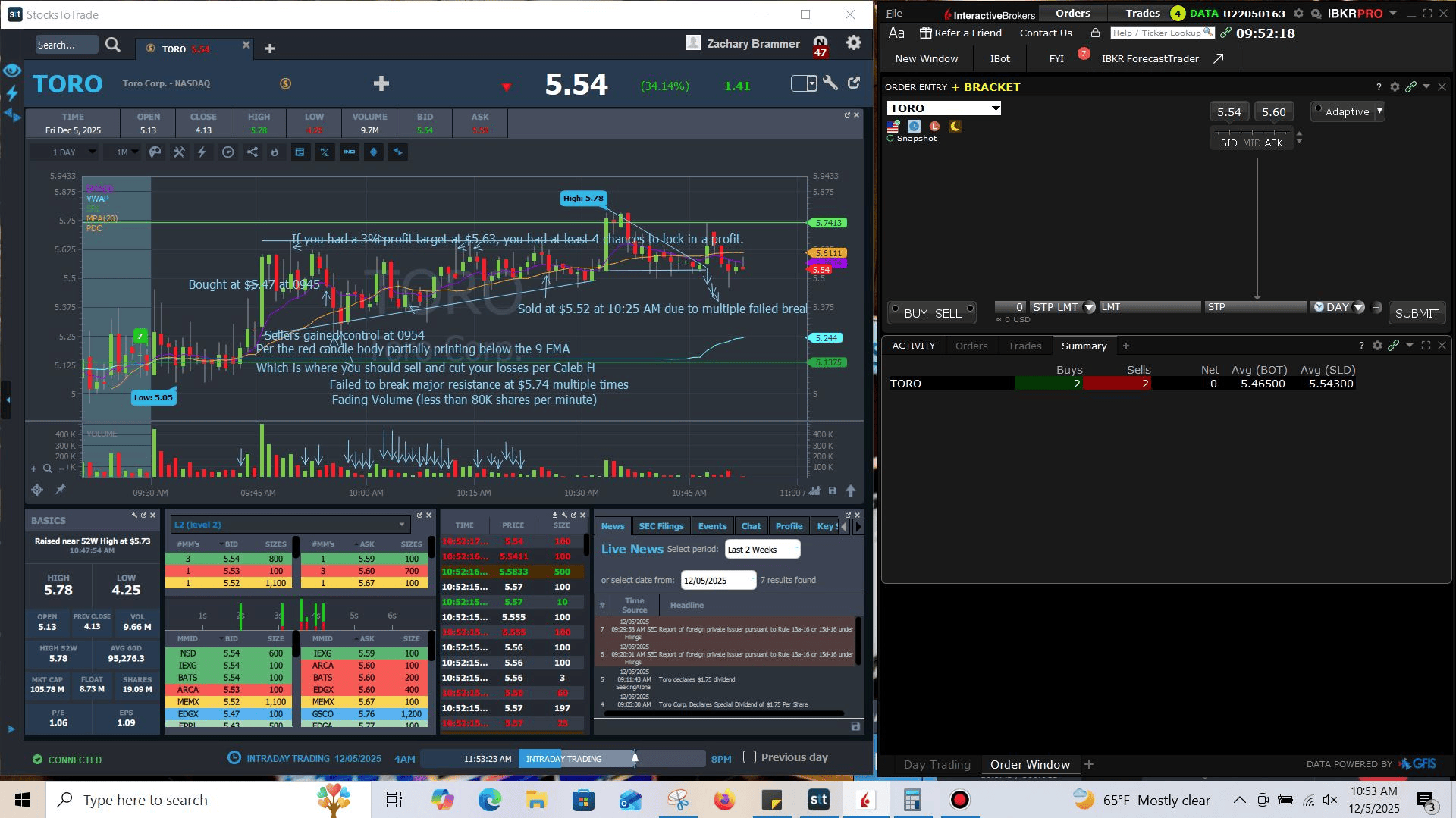The height and width of the screenshot is (818, 1456).
Task: Switch to the SEC Filings tab
Action: pyautogui.click(x=661, y=526)
